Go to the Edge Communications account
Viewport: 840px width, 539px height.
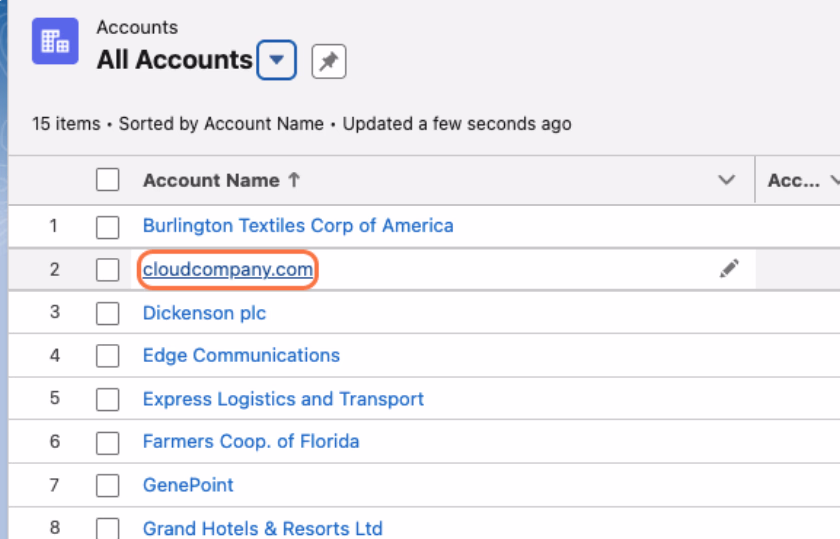tap(241, 355)
